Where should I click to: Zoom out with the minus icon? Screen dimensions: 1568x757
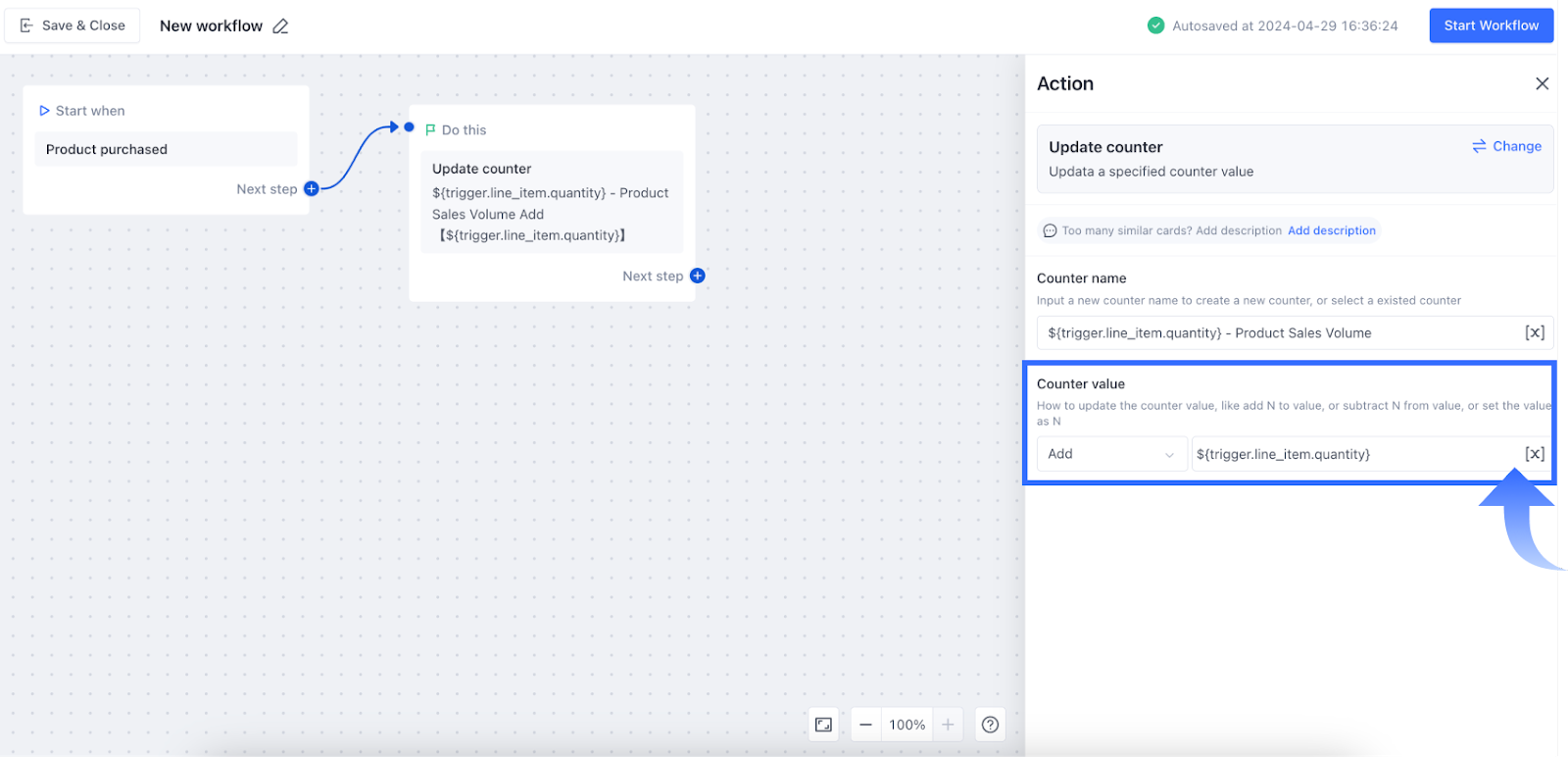coord(865,725)
